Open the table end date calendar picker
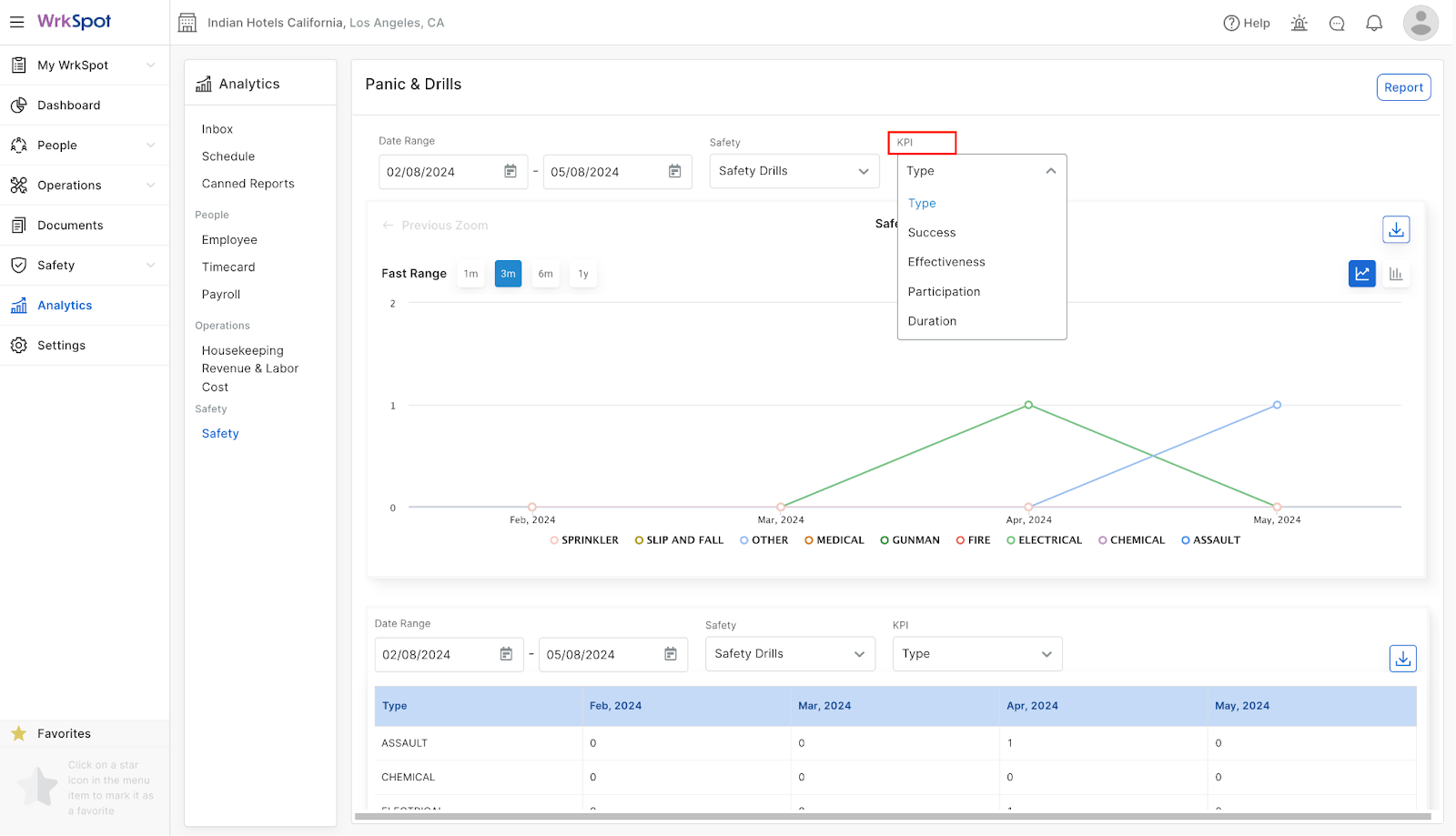1456x836 pixels. click(x=671, y=654)
